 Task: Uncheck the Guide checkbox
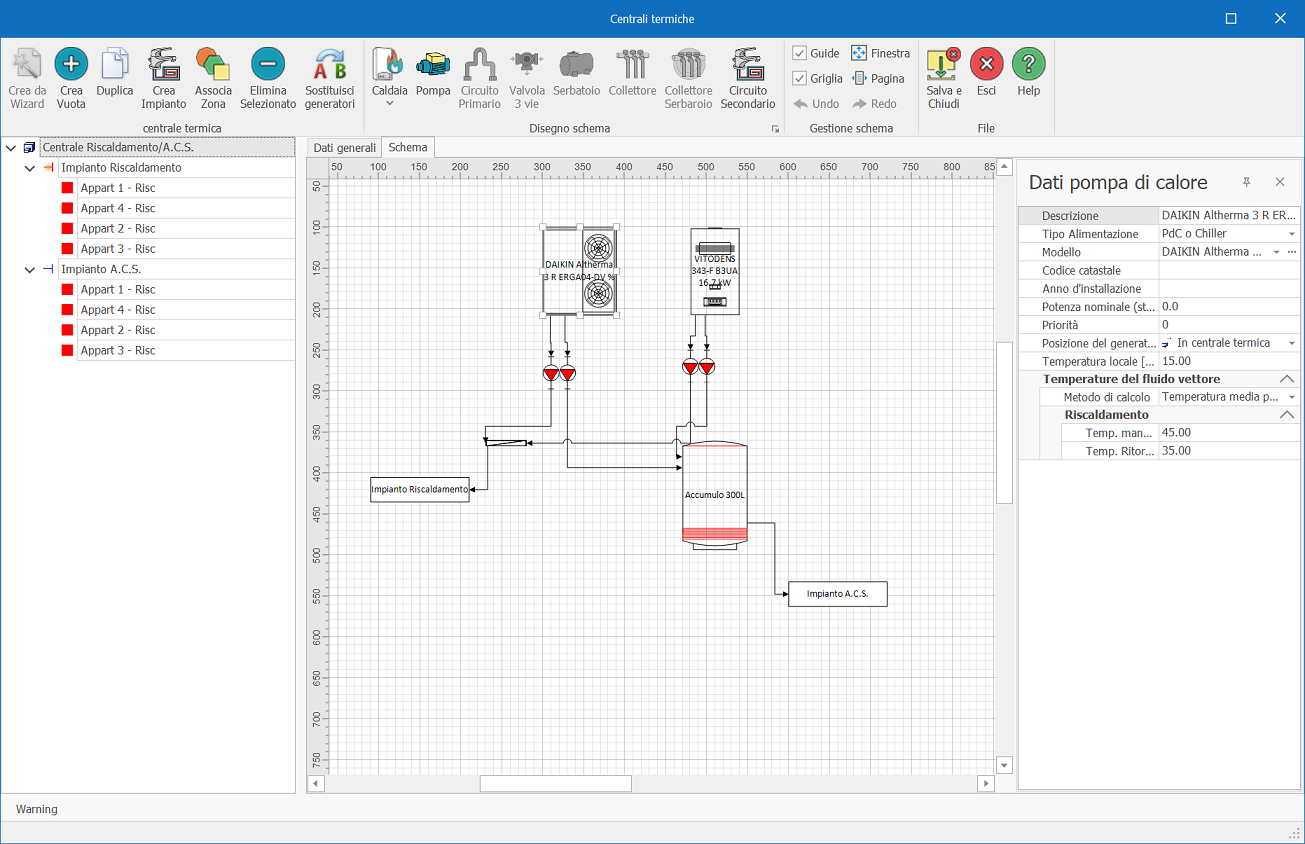(800, 53)
